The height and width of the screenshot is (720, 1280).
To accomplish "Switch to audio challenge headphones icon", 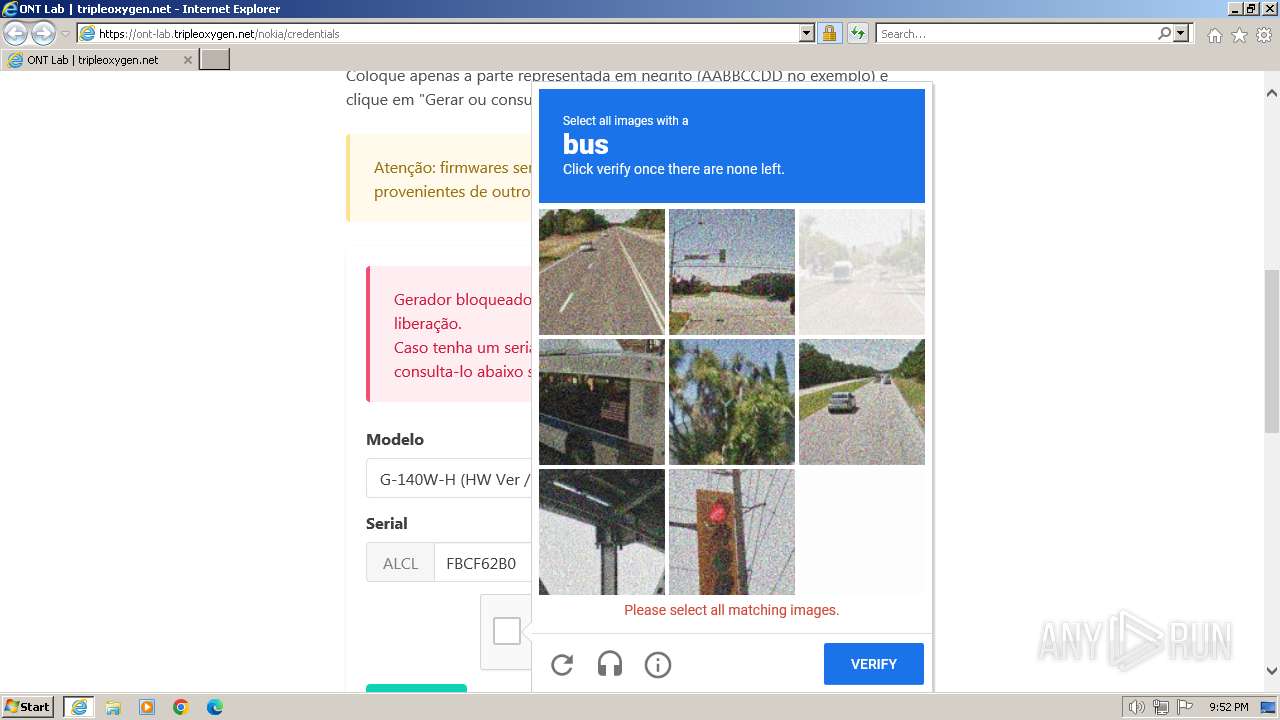I will point(610,664).
